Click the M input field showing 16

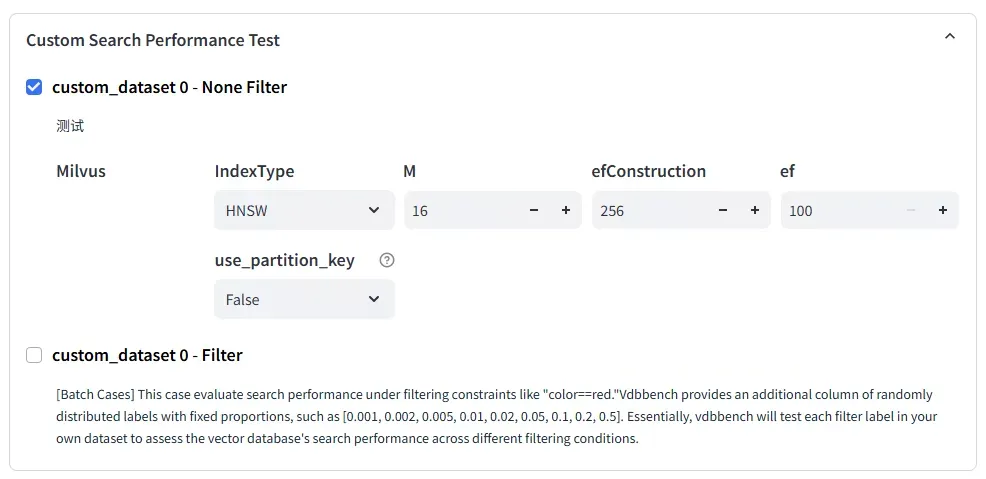point(460,211)
